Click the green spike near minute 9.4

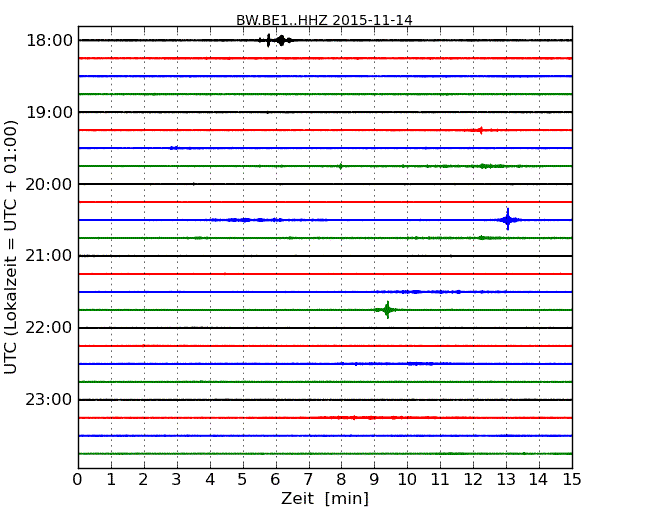click(x=387, y=310)
